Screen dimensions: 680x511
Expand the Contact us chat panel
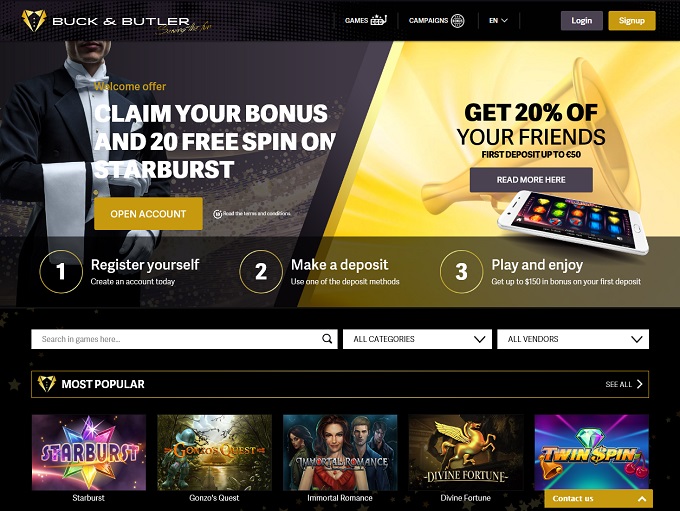click(598, 498)
